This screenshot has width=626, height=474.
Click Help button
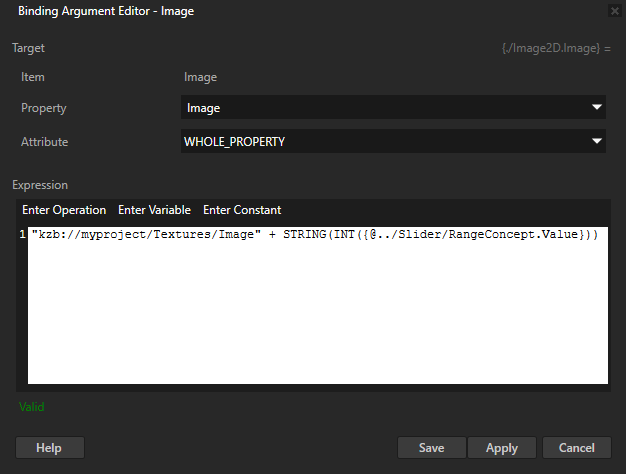click(x=50, y=447)
